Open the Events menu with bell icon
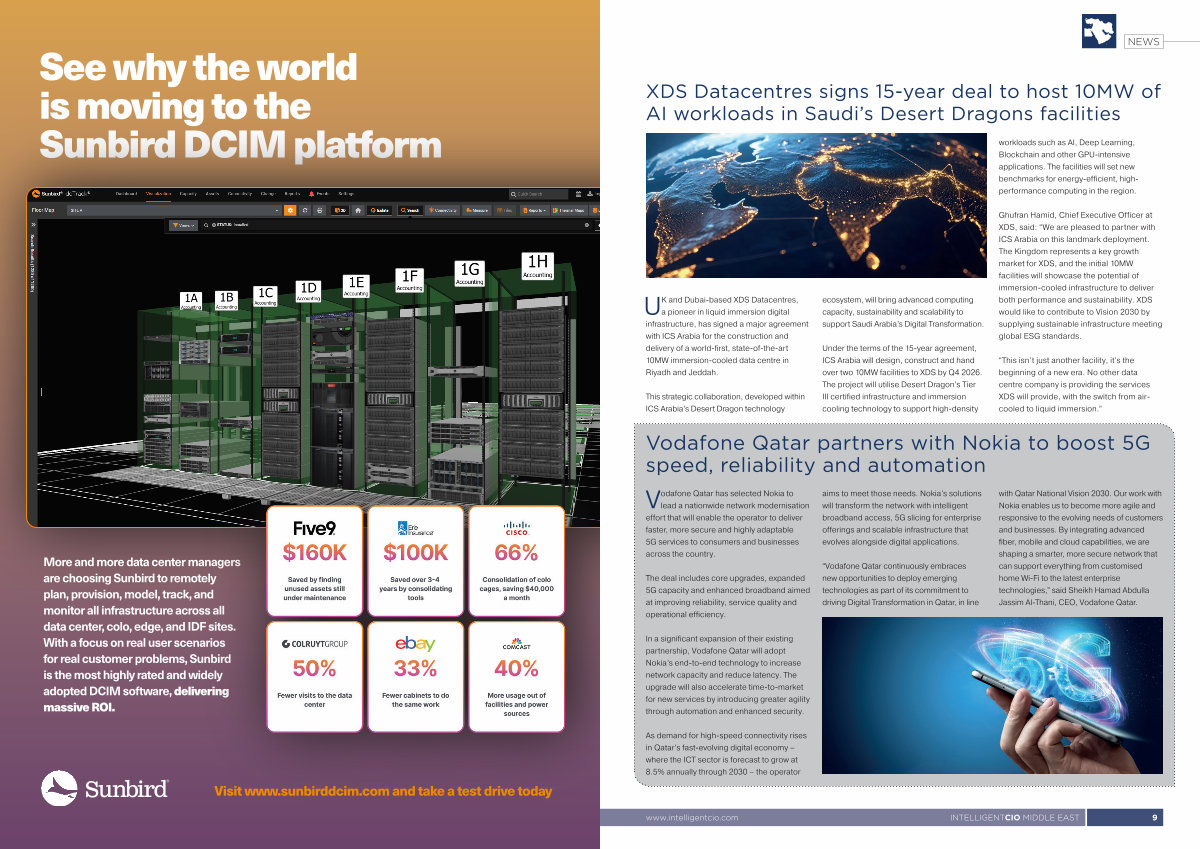This screenshot has width=1200, height=849. pyautogui.click(x=319, y=194)
